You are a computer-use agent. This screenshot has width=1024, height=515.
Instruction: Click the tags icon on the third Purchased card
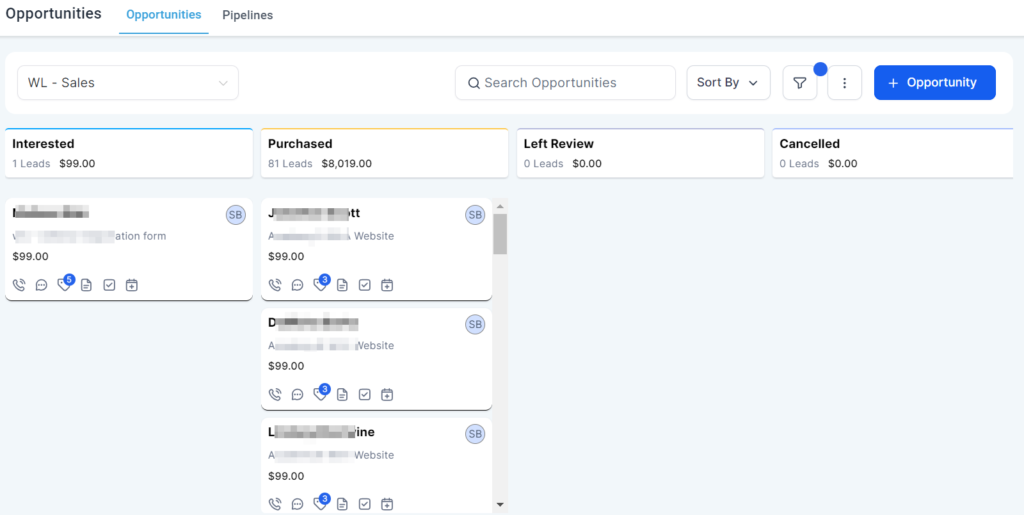point(320,504)
